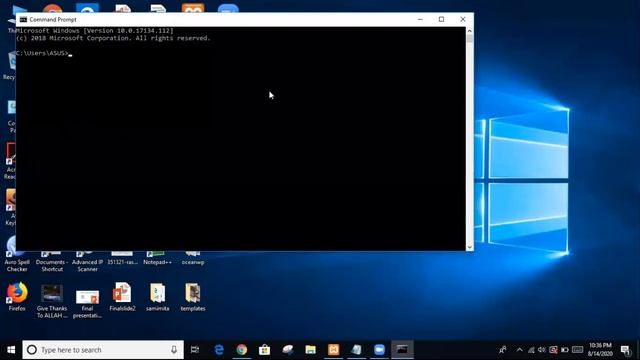This screenshot has height=360, width=640.
Task: Select the Documents - Shortcut desktop label
Action: pyautogui.click(x=52, y=266)
